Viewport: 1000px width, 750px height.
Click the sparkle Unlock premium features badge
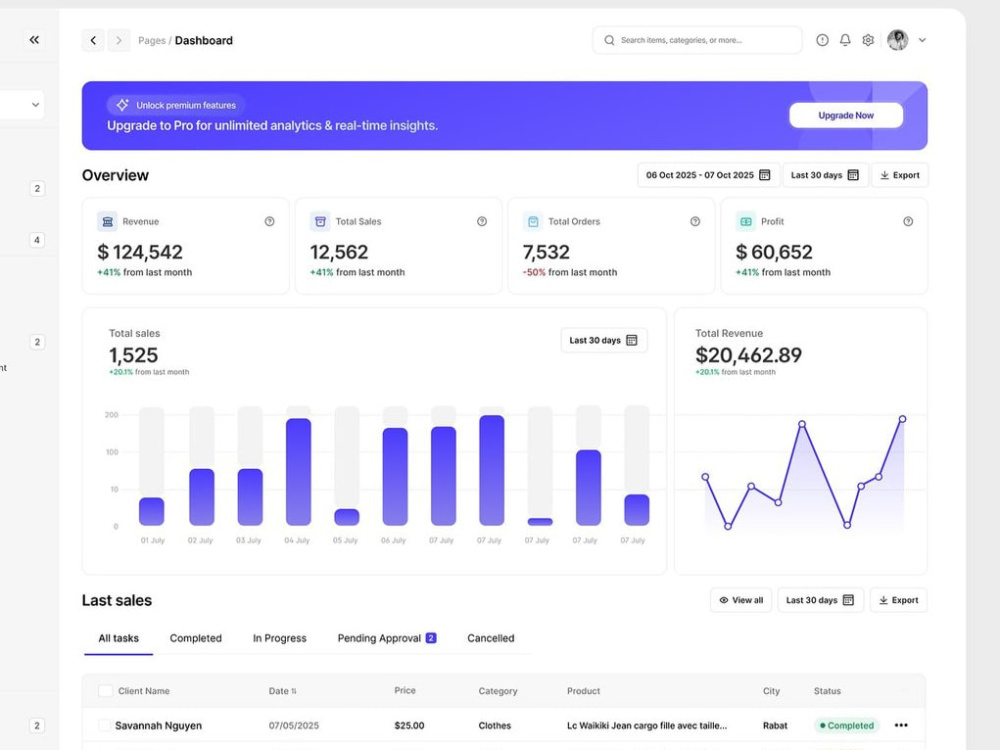175,105
